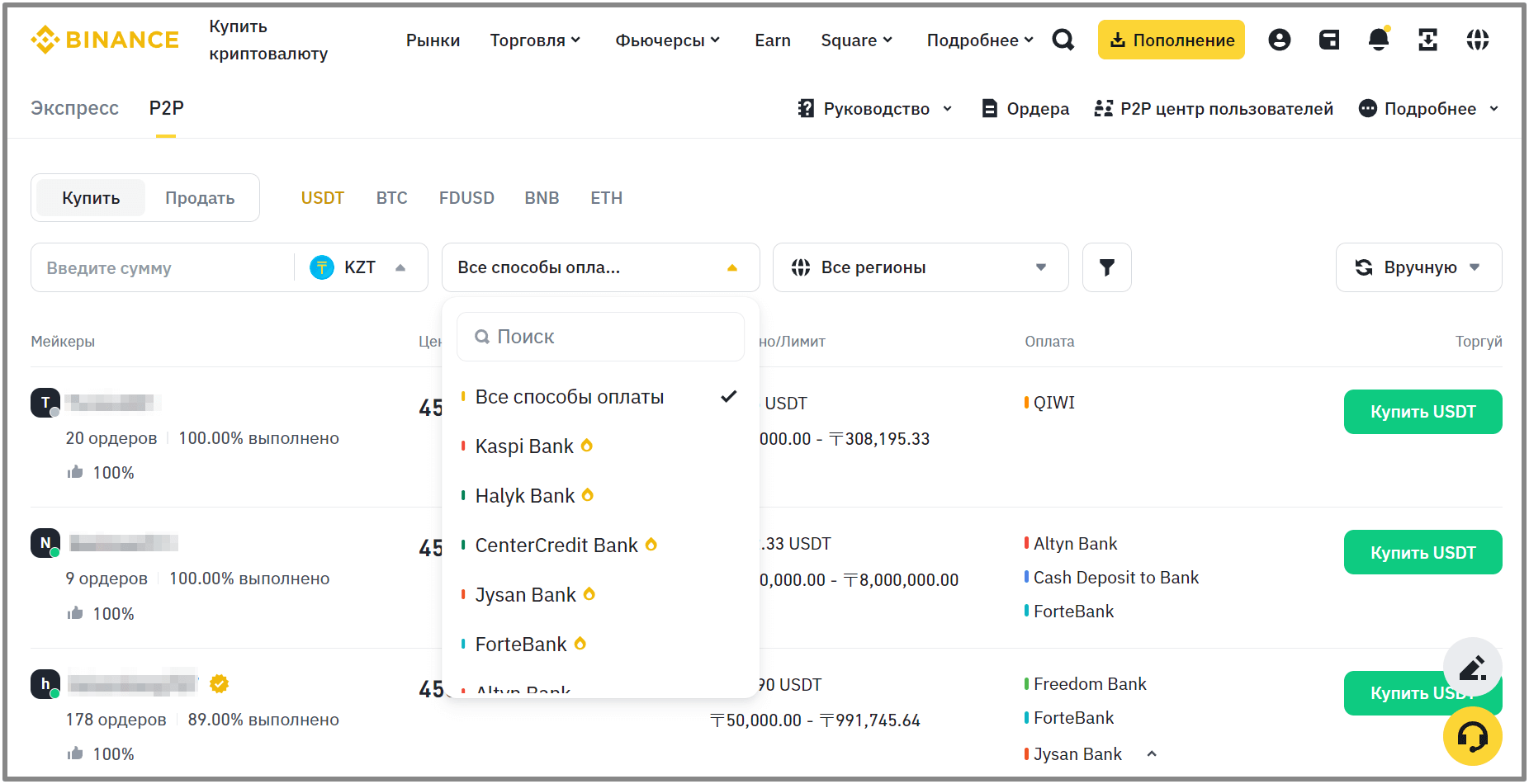Open the language globe icon
This screenshot has height=784, width=1529.
point(1478,40)
